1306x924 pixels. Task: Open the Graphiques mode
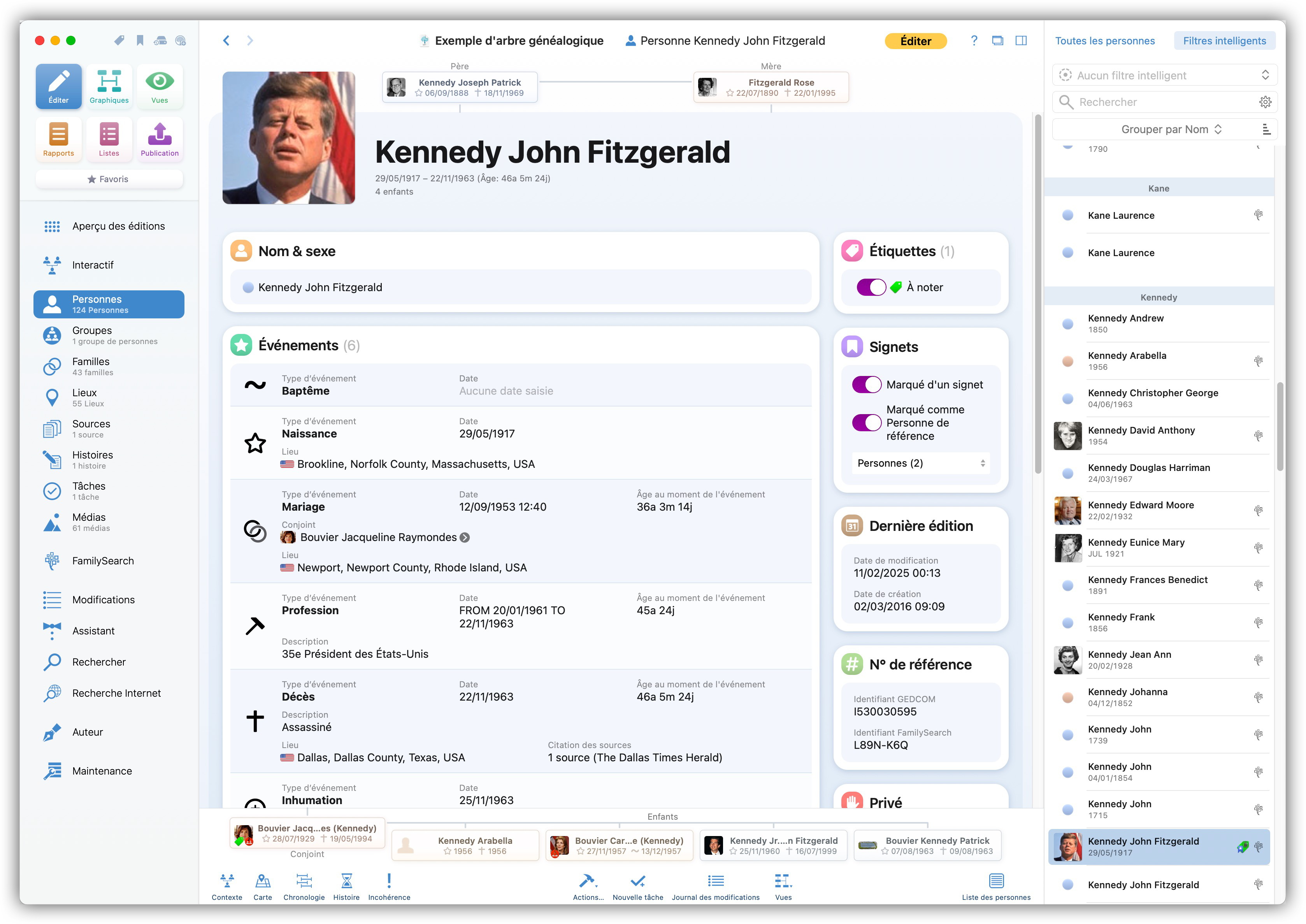[x=109, y=86]
